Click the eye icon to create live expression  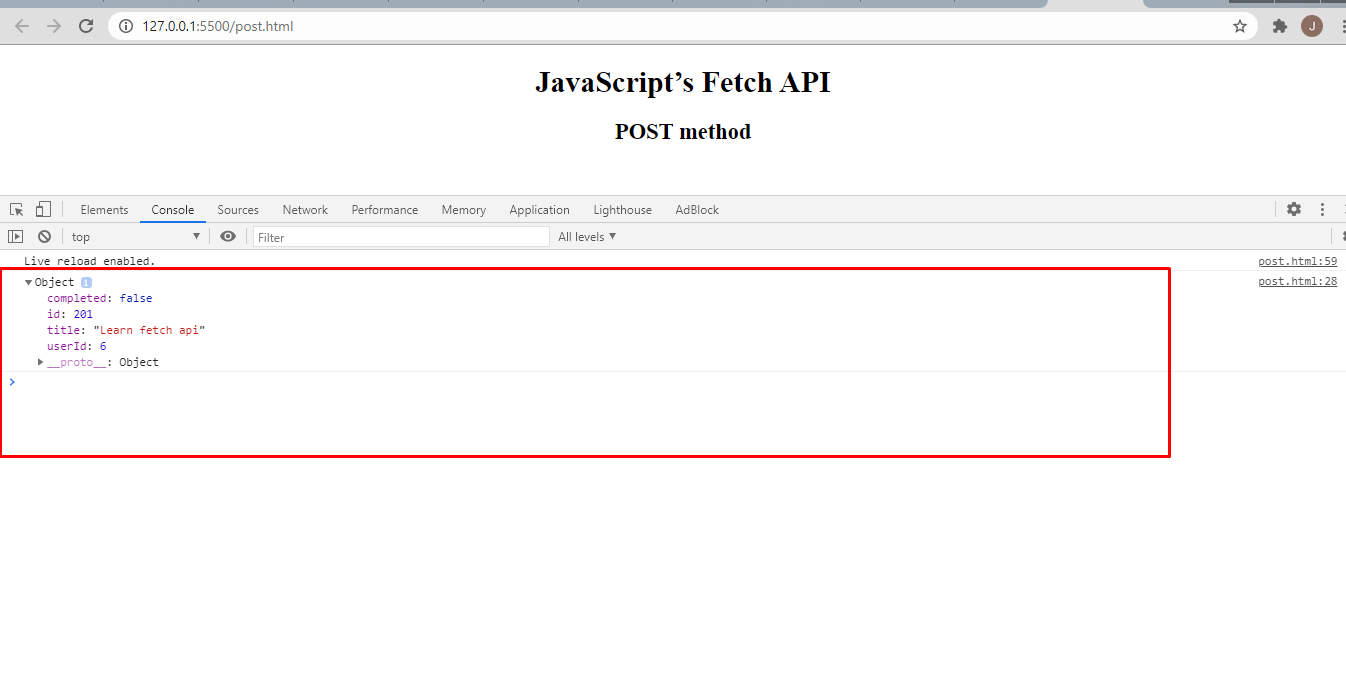point(228,236)
